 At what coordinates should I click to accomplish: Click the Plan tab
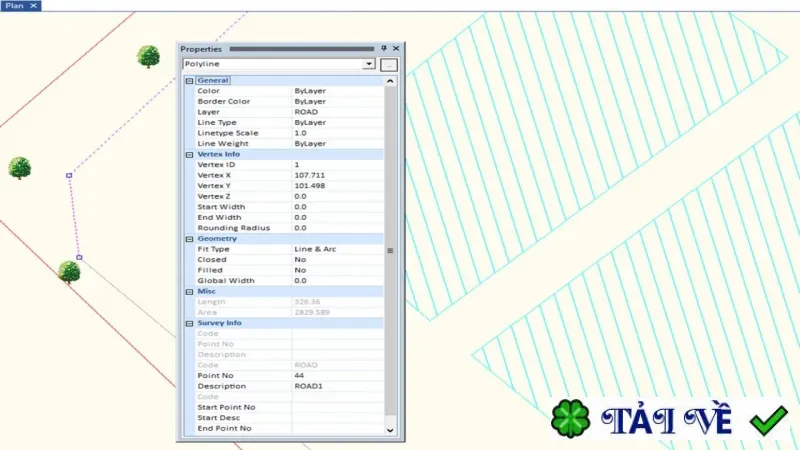click(x=14, y=6)
